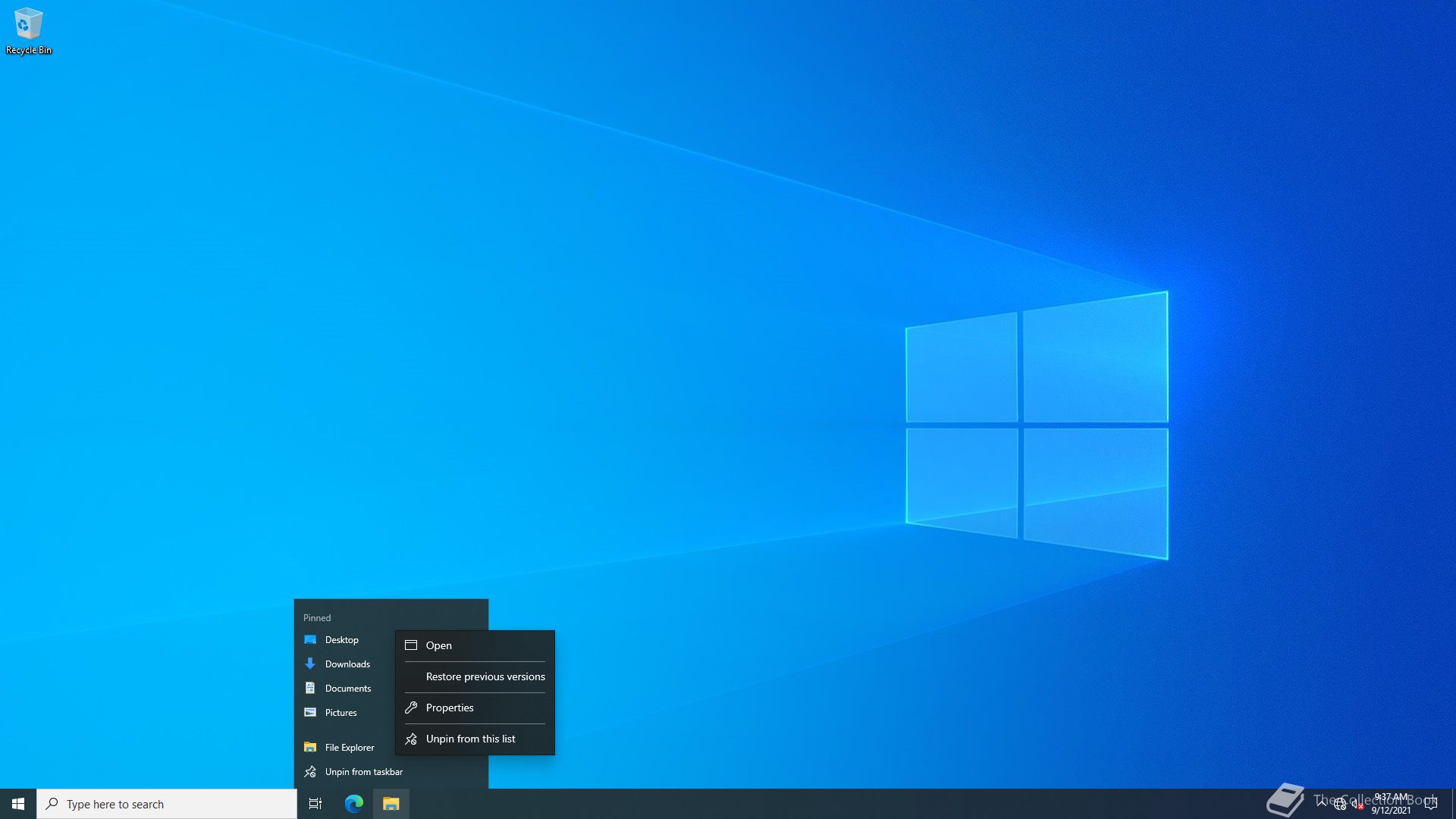1456x819 pixels.
Task: Click the Show desktop sliver
Action: (x=1453, y=804)
